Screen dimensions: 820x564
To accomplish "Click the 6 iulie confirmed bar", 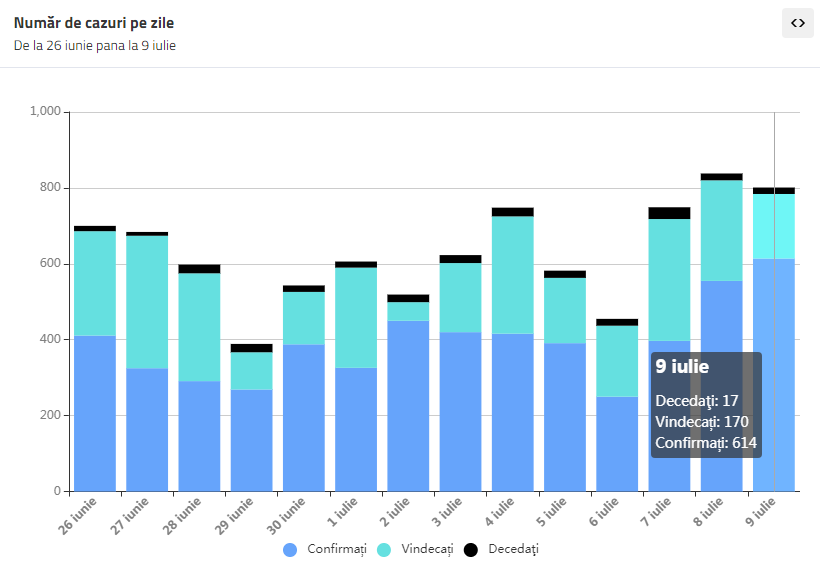I will pos(617,444).
